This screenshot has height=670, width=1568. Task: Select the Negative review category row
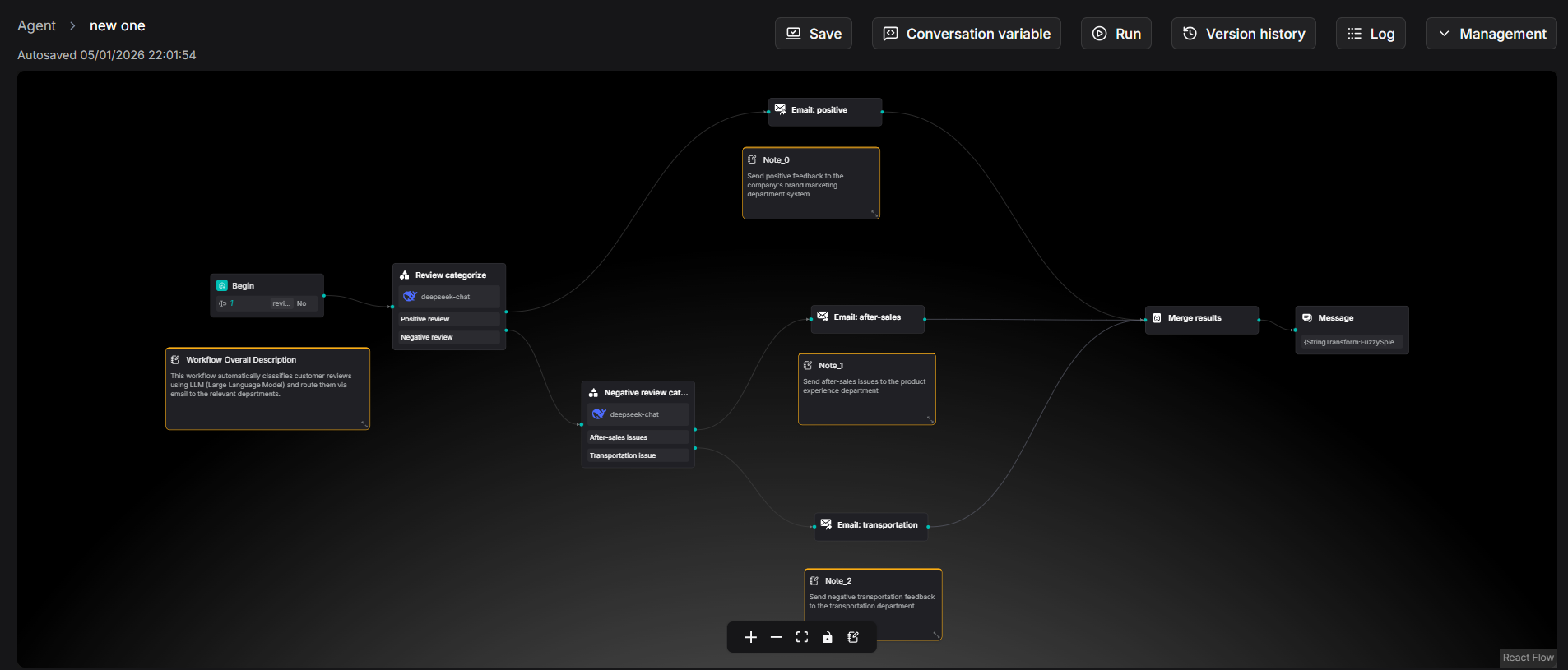click(x=449, y=337)
